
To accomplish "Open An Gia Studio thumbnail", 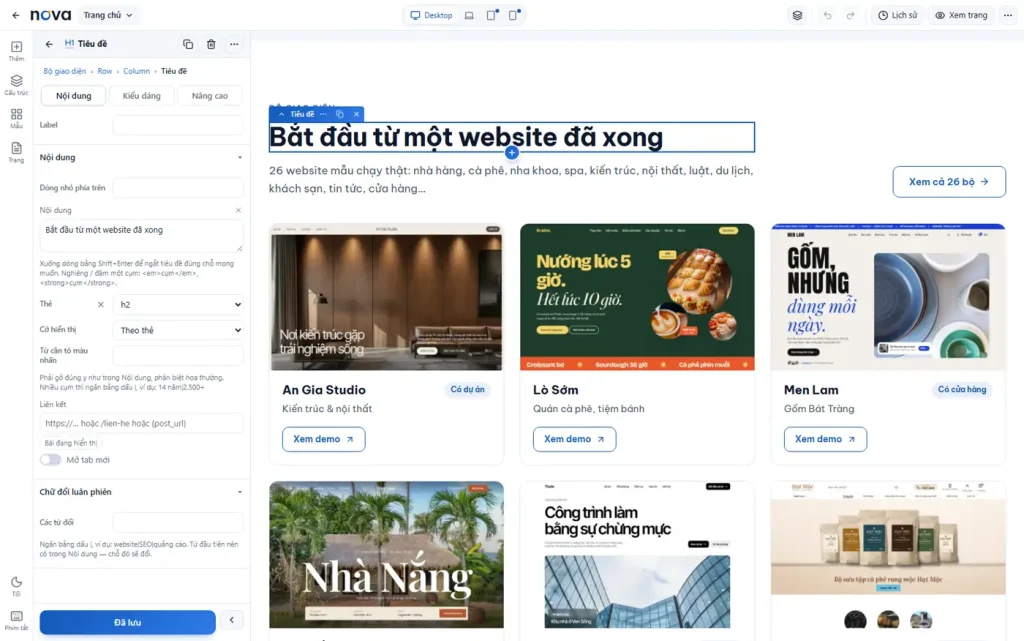I will pyautogui.click(x=387, y=297).
